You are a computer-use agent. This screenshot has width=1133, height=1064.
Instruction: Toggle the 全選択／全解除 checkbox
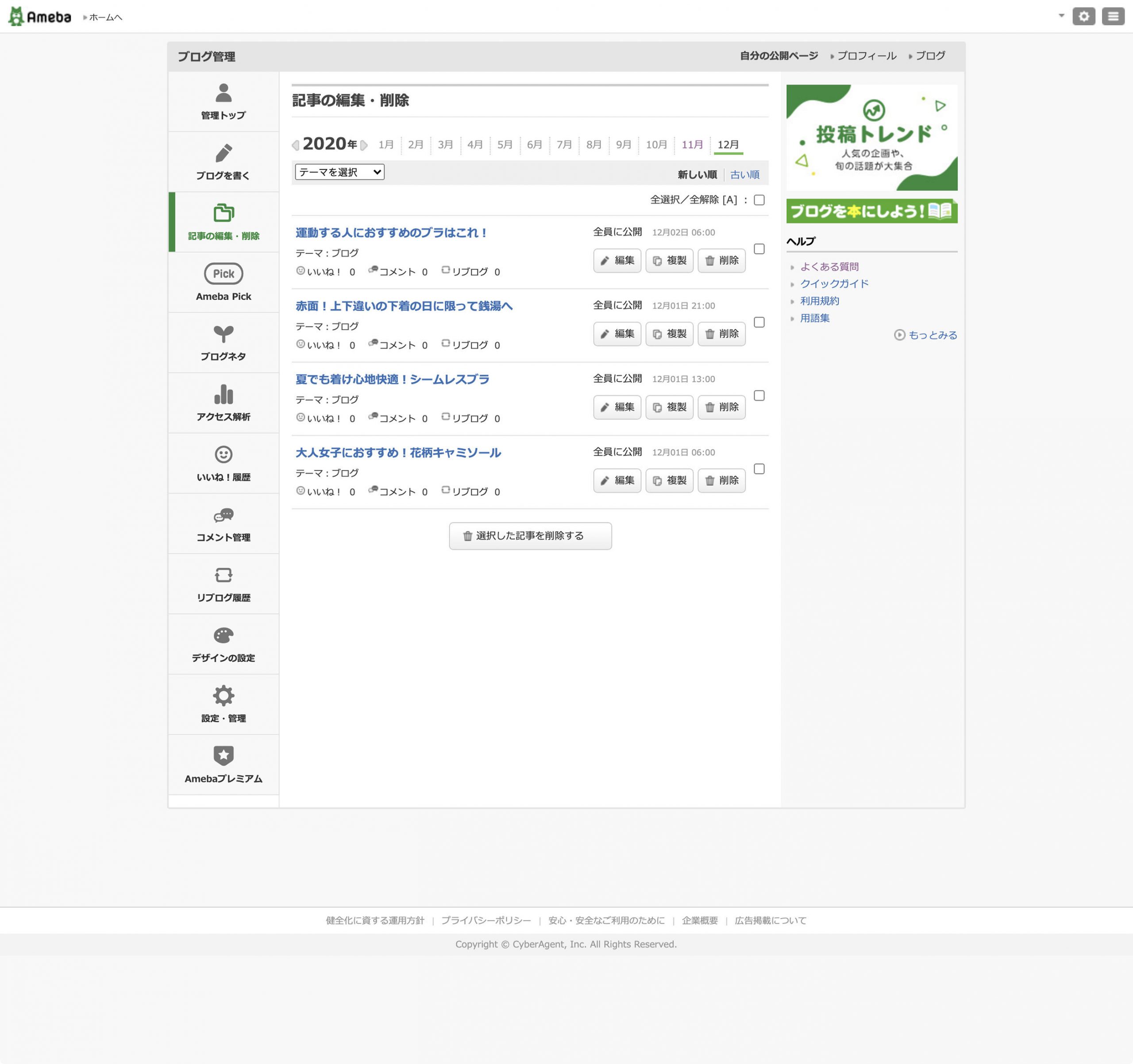click(x=759, y=200)
